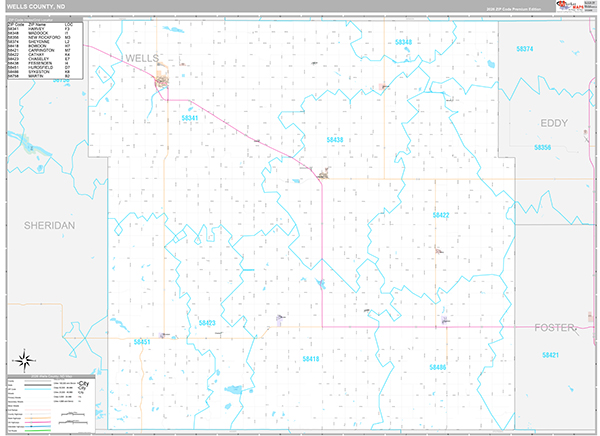
Task: Click ZIP code label 58451
Action: tap(142, 342)
